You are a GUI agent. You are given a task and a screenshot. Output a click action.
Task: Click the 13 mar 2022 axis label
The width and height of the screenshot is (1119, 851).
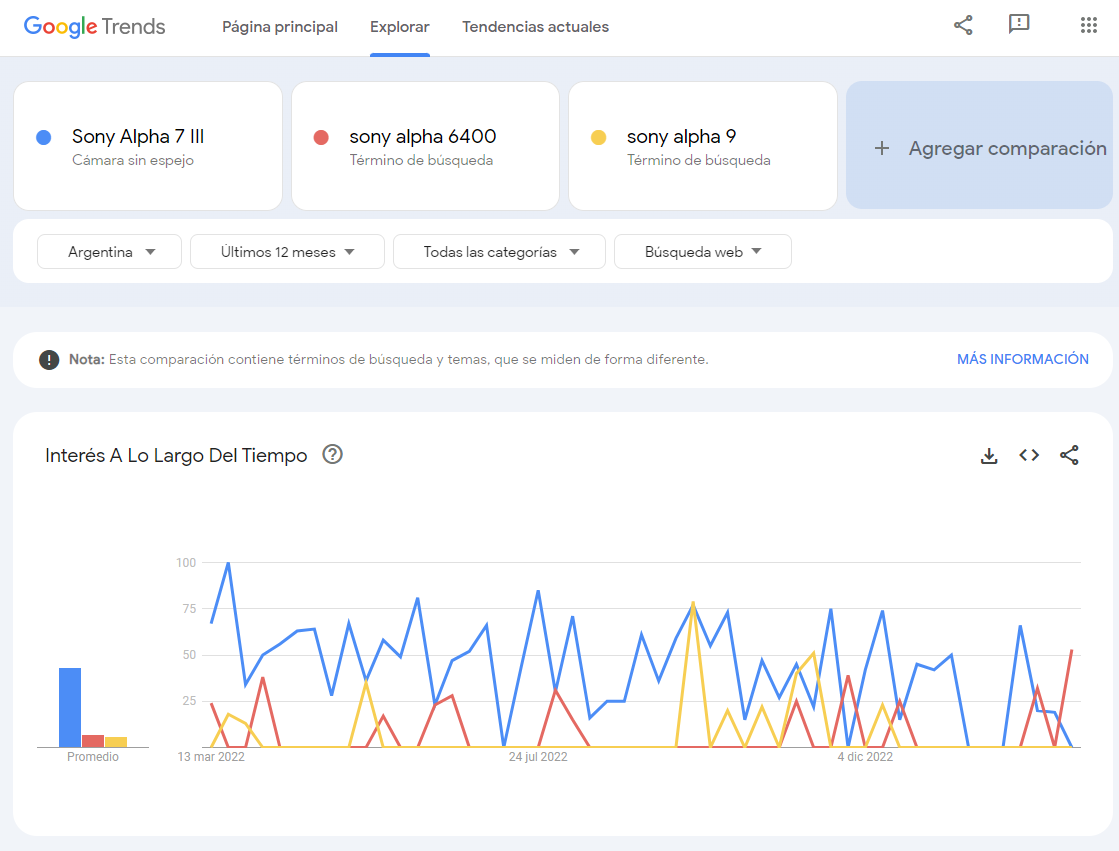pos(211,757)
